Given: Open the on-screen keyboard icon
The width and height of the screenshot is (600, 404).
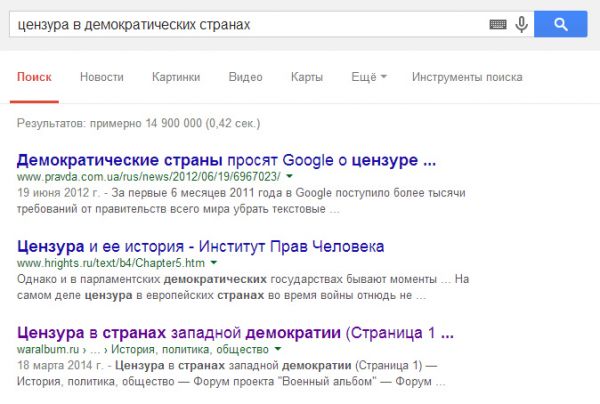Looking at the screenshot, I should click(x=498, y=24).
